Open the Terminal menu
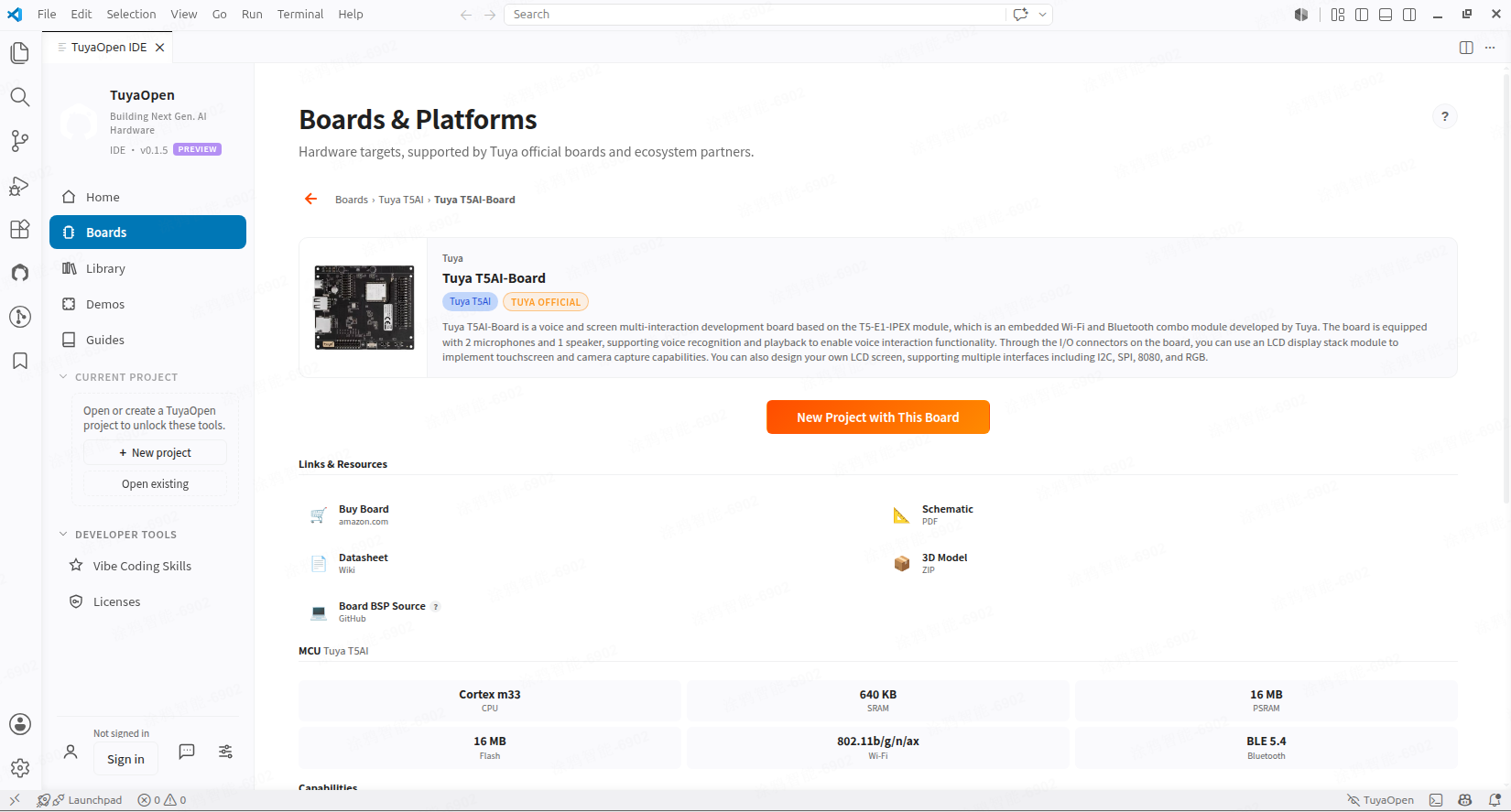This screenshot has width=1511, height=812. (x=300, y=15)
